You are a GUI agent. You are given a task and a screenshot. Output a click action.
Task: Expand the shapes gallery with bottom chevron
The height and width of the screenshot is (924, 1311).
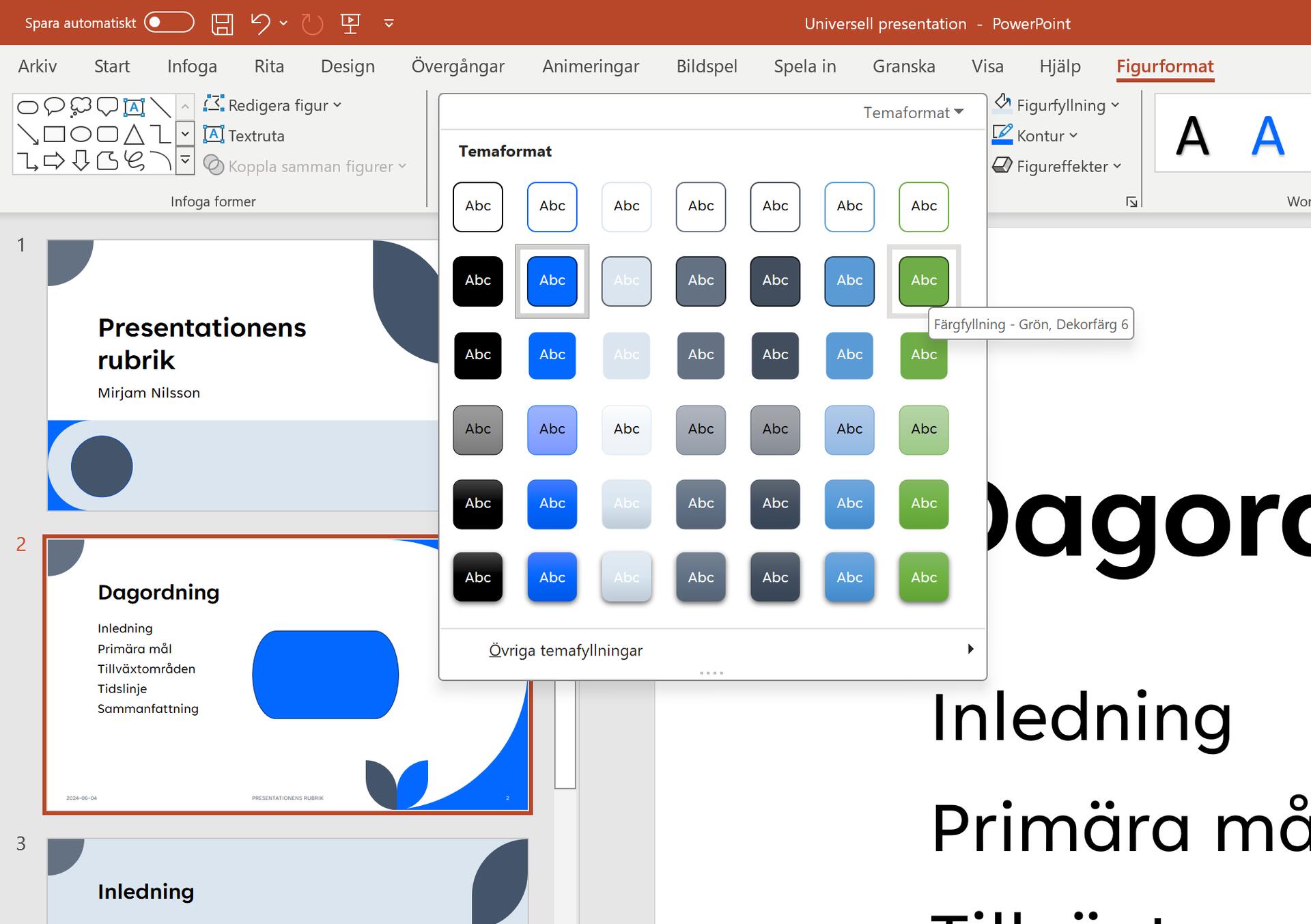184,162
